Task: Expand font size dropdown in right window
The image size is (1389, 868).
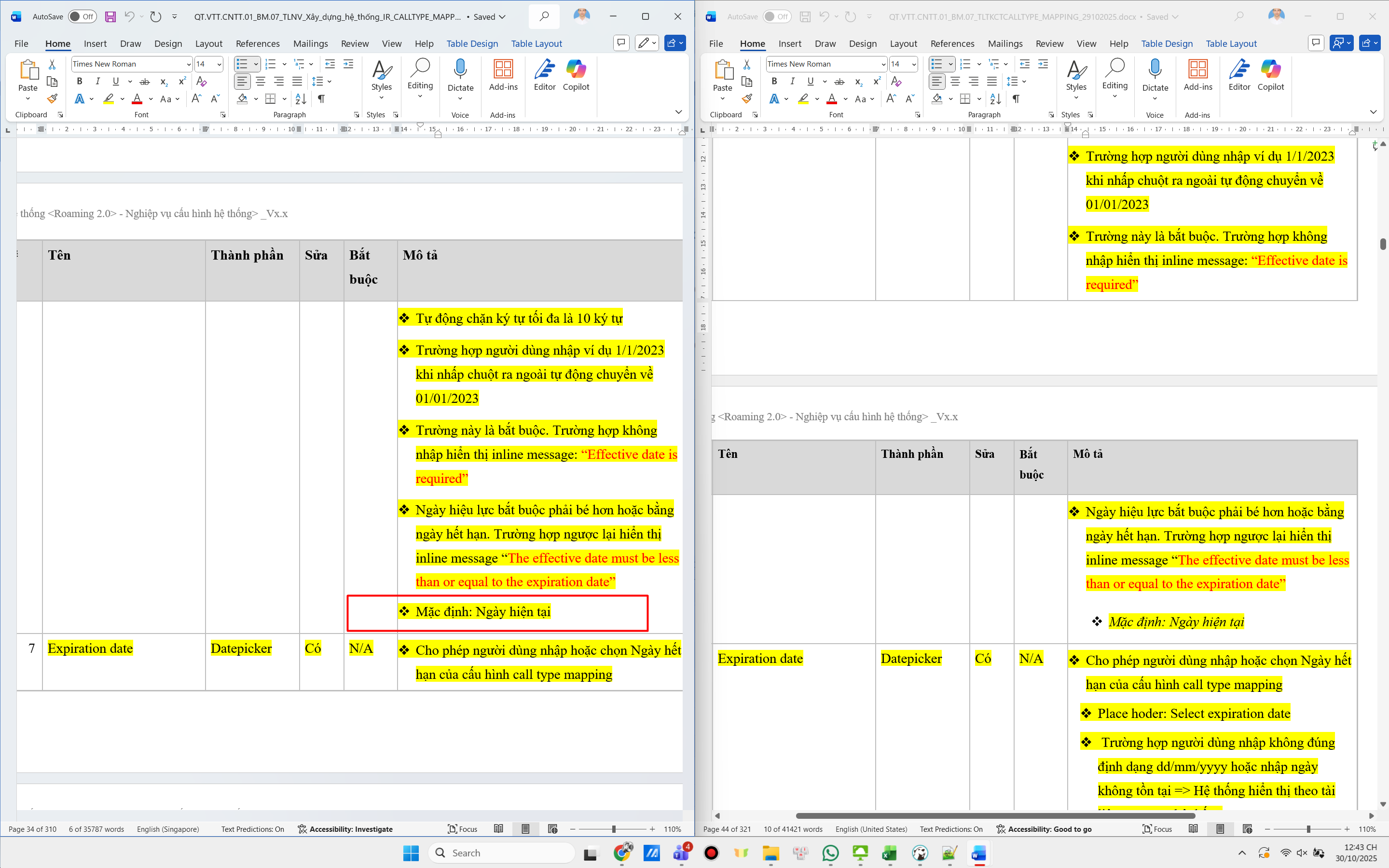Action: (x=914, y=64)
